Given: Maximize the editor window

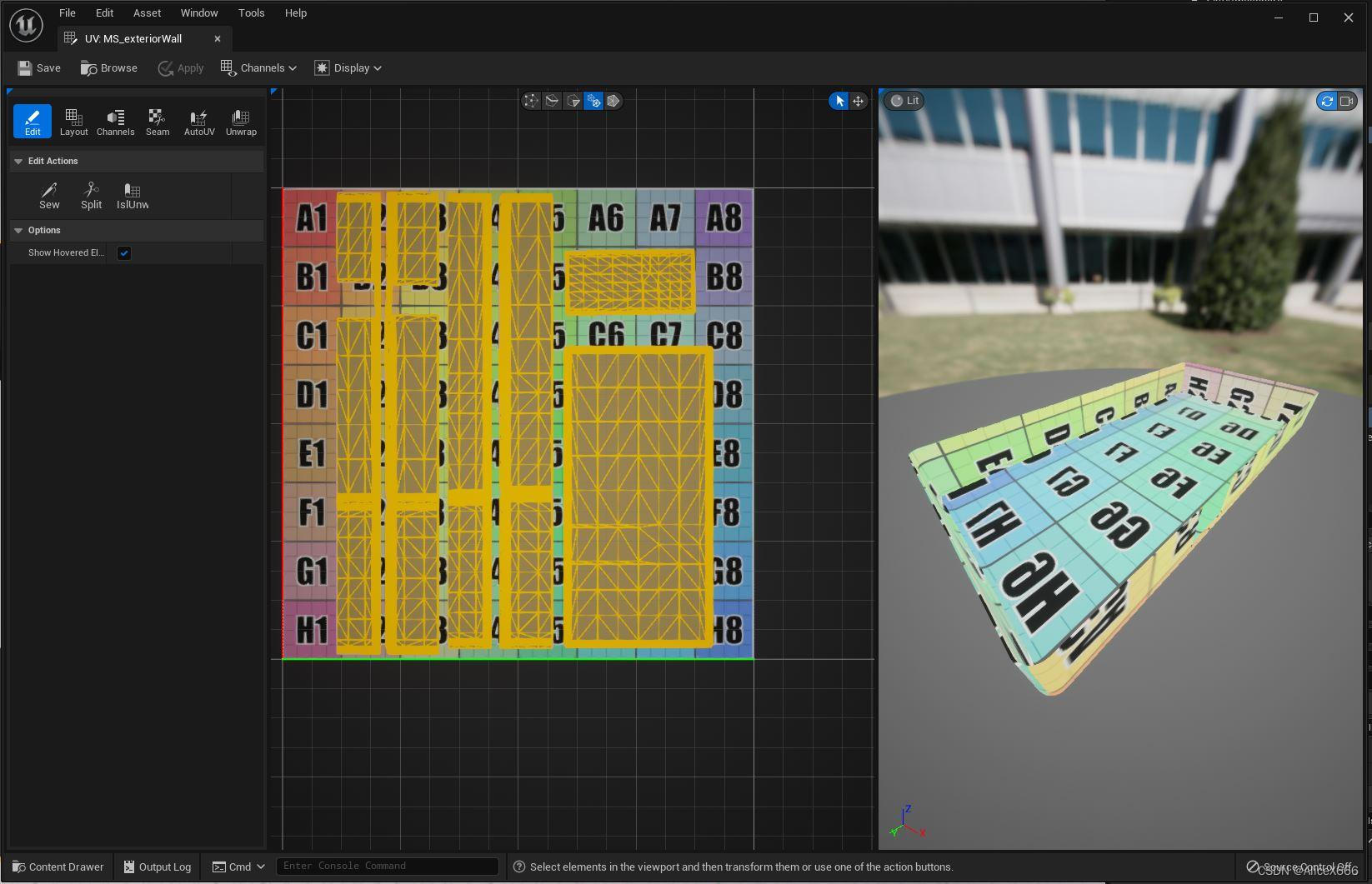Looking at the screenshot, I should [x=1314, y=17].
